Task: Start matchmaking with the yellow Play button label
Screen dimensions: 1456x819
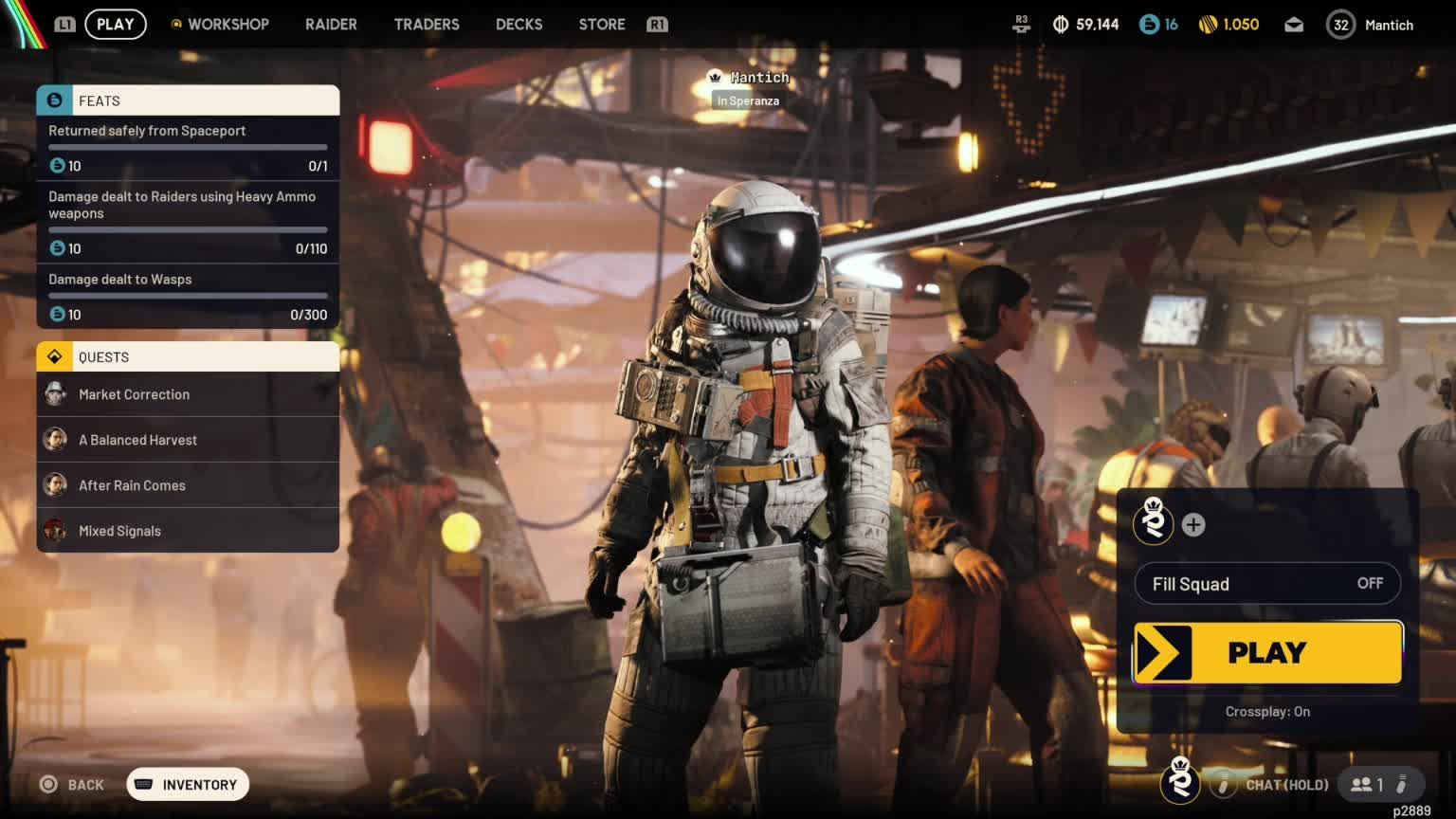Action: pyautogui.click(x=1267, y=653)
